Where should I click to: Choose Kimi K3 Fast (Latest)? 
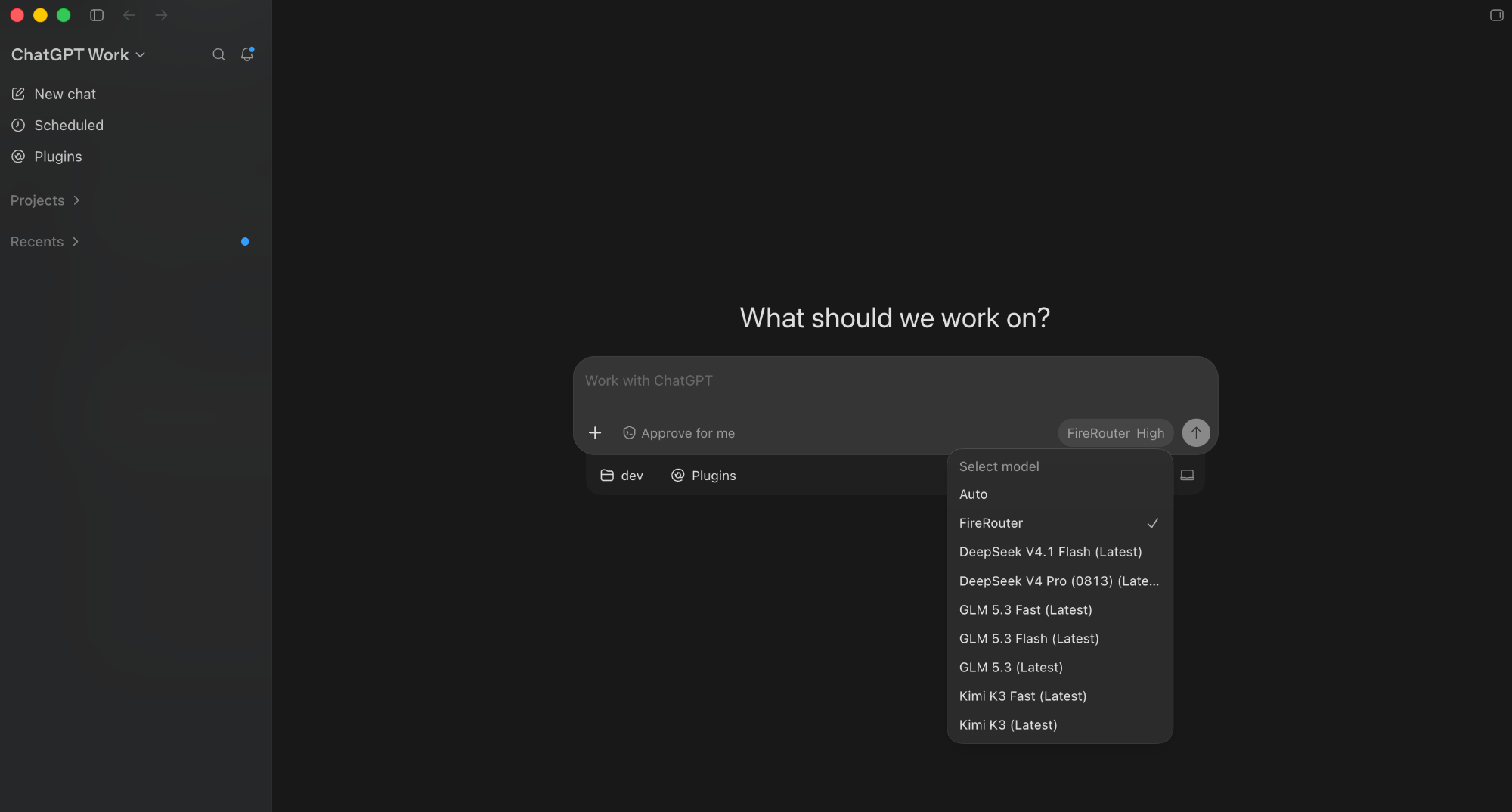tap(1060, 696)
